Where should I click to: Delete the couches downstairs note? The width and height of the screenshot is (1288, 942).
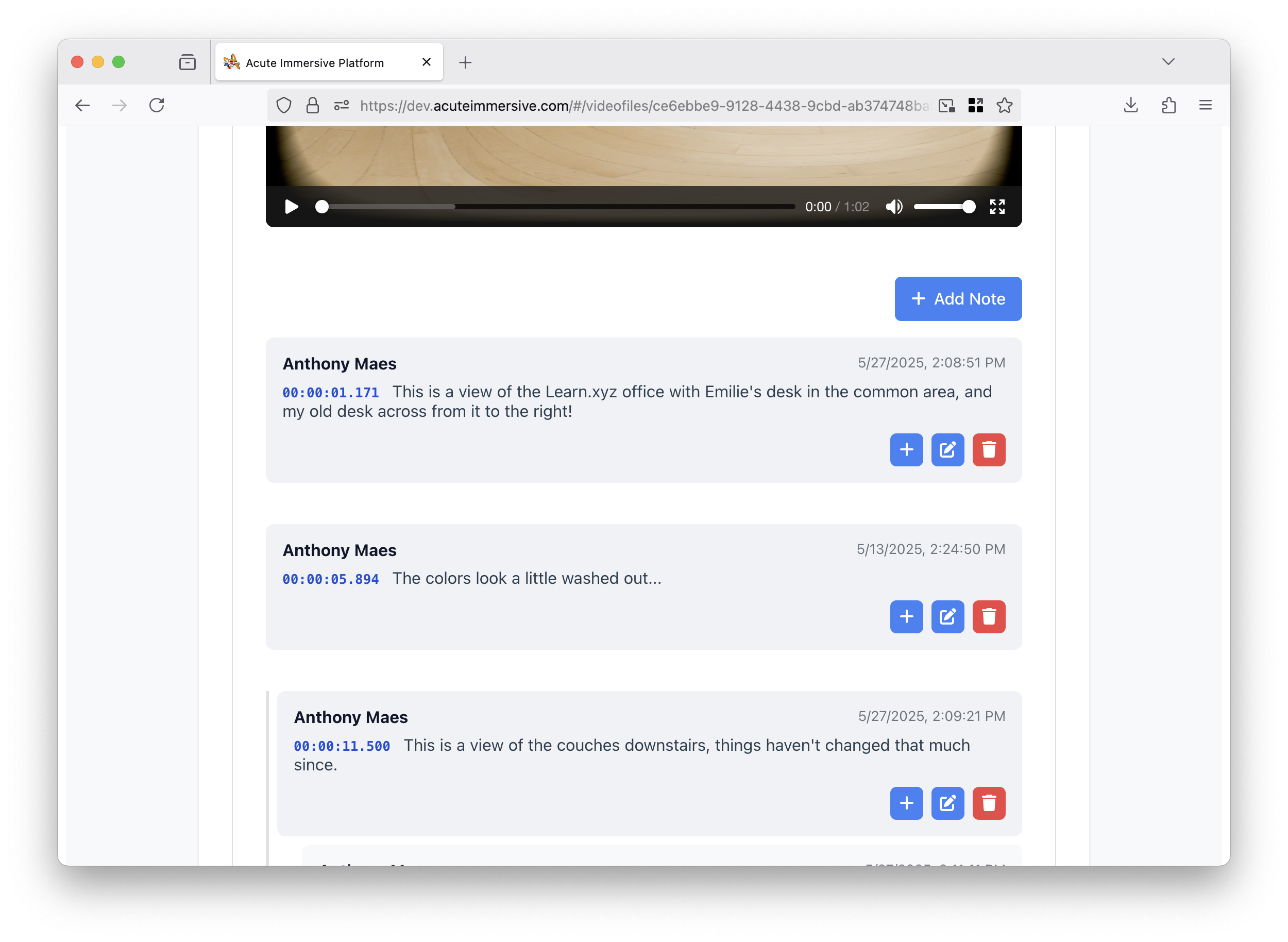point(988,803)
